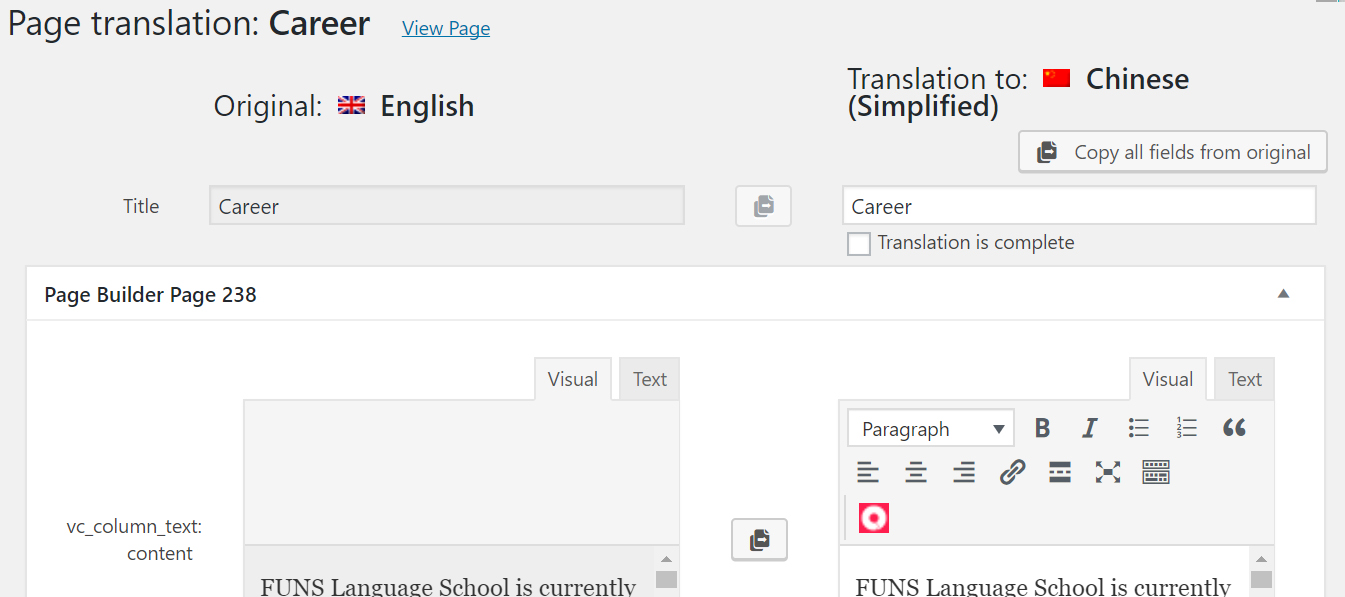
Task: Check the Translation is complete box
Action: [858, 244]
